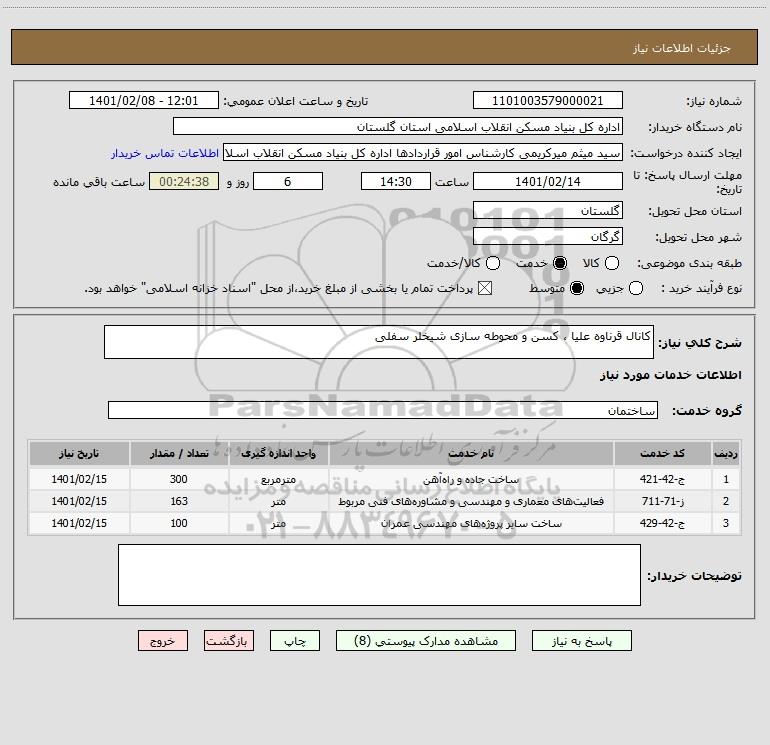Click the deadline time field 14:30
Viewport: 770px width, 745px height.
pyautogui.click(x=396, y=181)
